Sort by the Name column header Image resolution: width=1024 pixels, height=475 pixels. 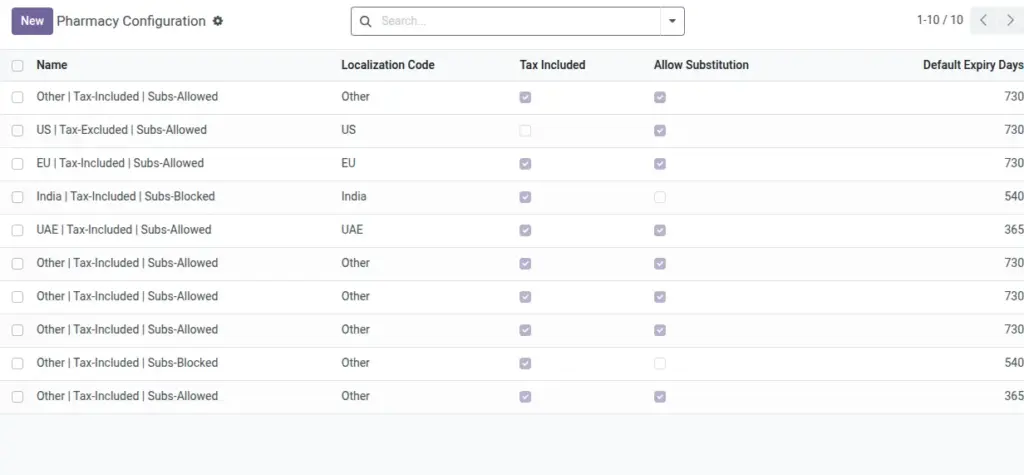[x=52, y=65]
